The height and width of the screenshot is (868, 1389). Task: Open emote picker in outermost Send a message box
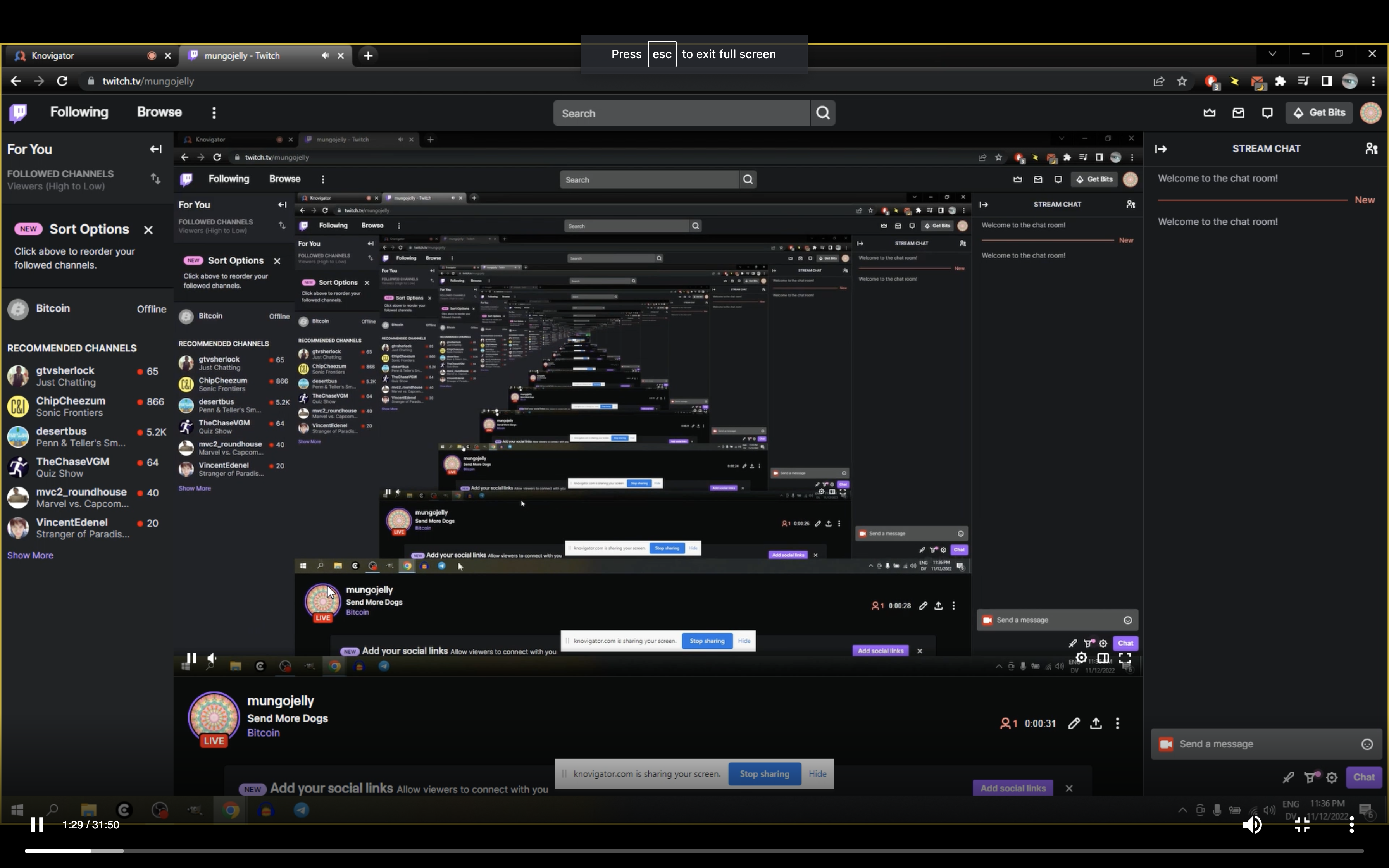point(1367,744)
